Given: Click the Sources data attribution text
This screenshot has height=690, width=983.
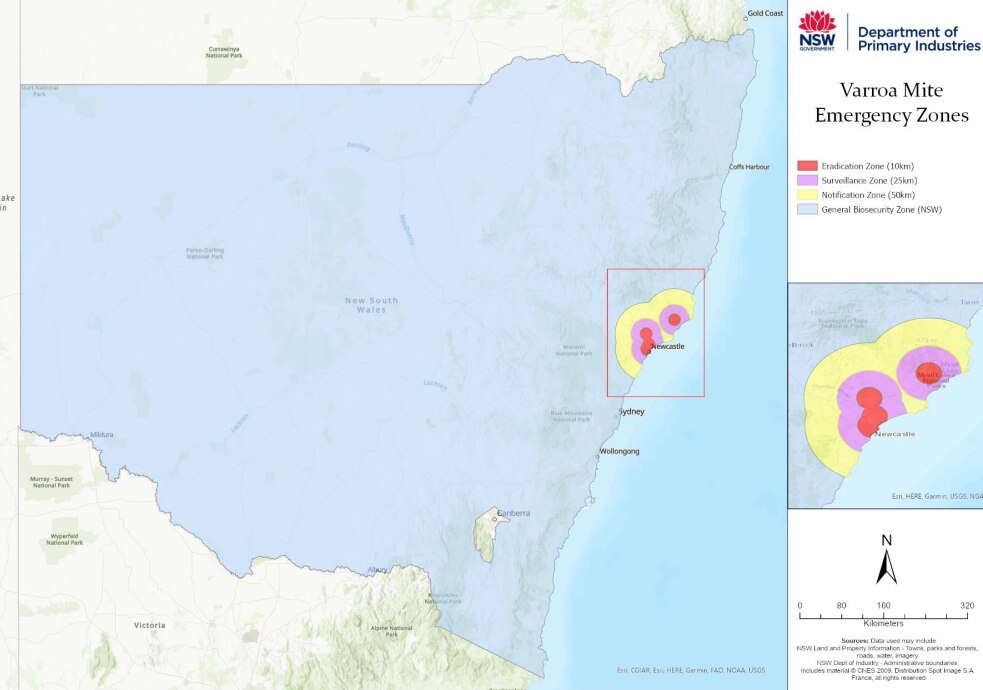Looking at the screenshot, I should pos(888,658).
